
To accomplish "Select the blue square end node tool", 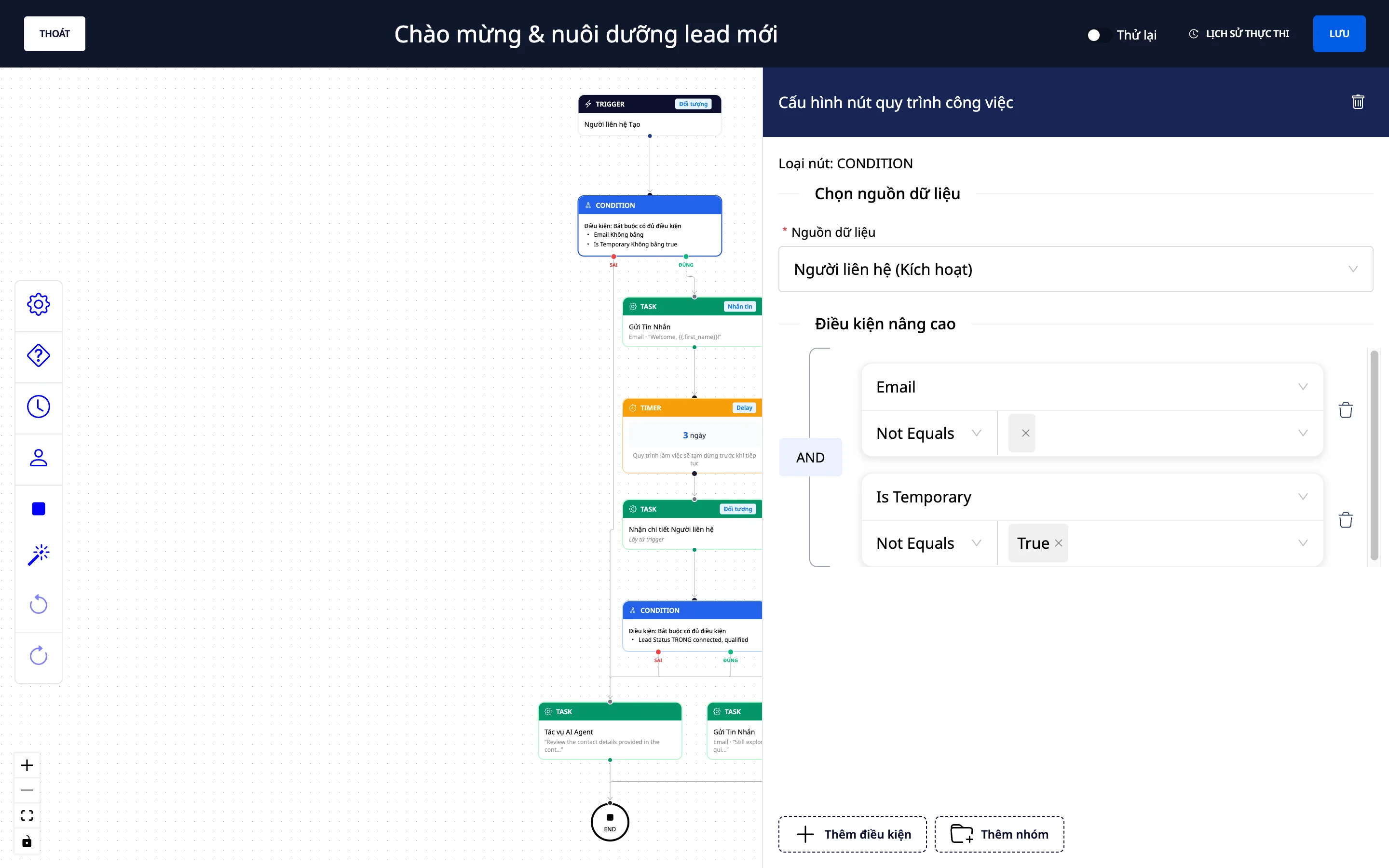I will point(39,509).
